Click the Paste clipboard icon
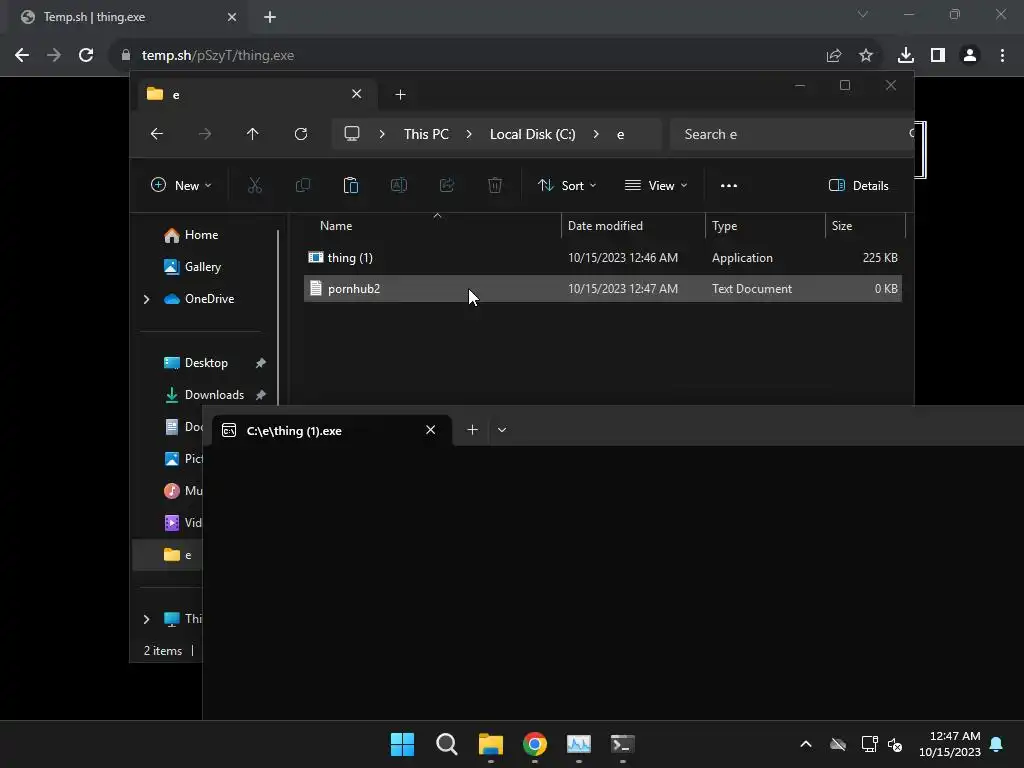This screenshot has height=768, width=1024. click(351, 185)
